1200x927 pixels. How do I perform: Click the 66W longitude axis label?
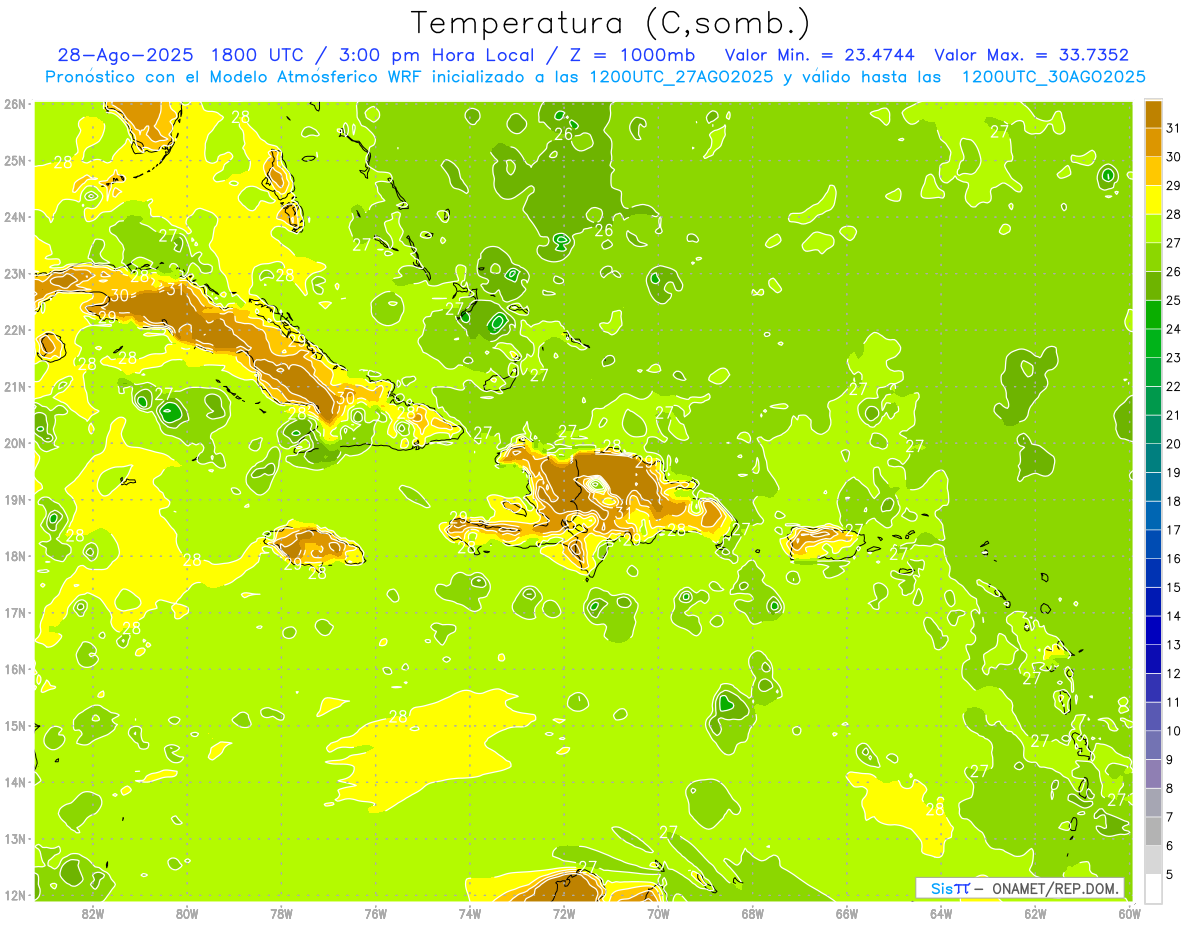tap(847, 913)
